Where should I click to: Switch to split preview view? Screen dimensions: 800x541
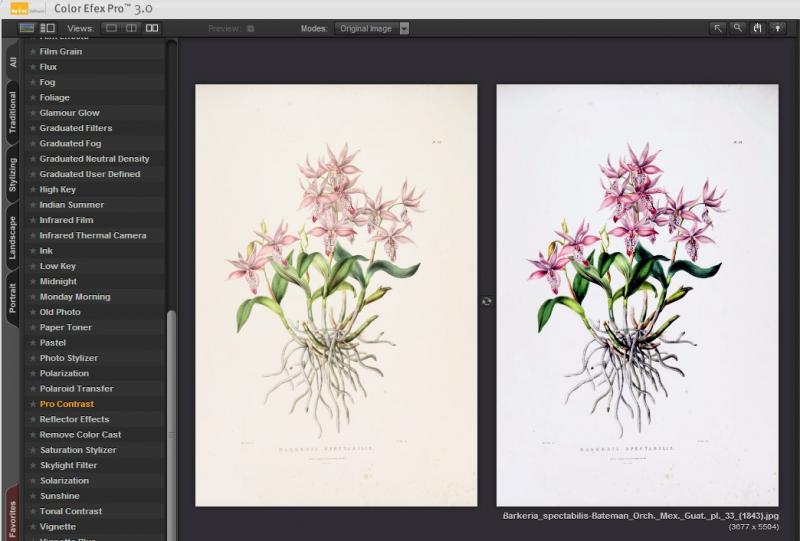click(131, 28)
